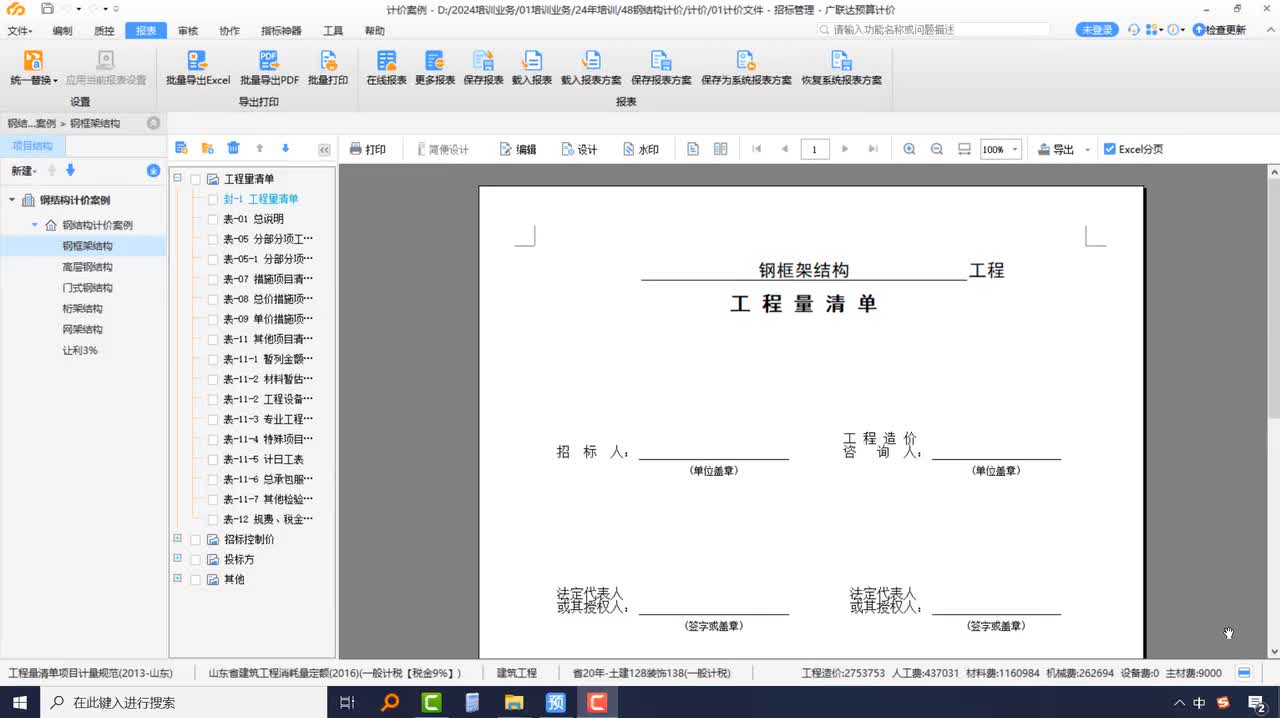Click the 打印 button
This screenshot has height=718, width=1280.
367,149
